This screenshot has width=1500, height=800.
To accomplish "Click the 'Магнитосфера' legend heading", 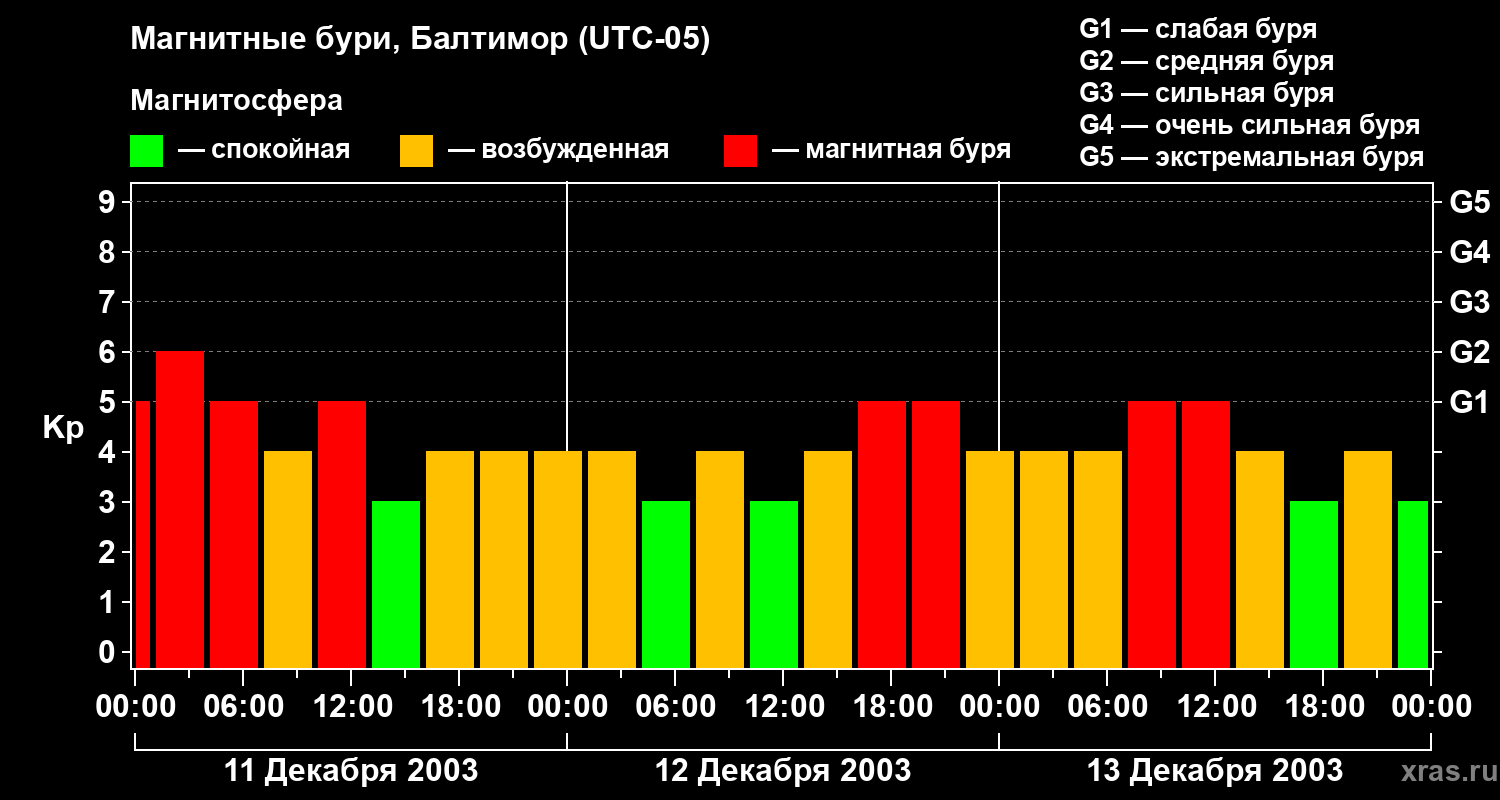I will point(236,101).
